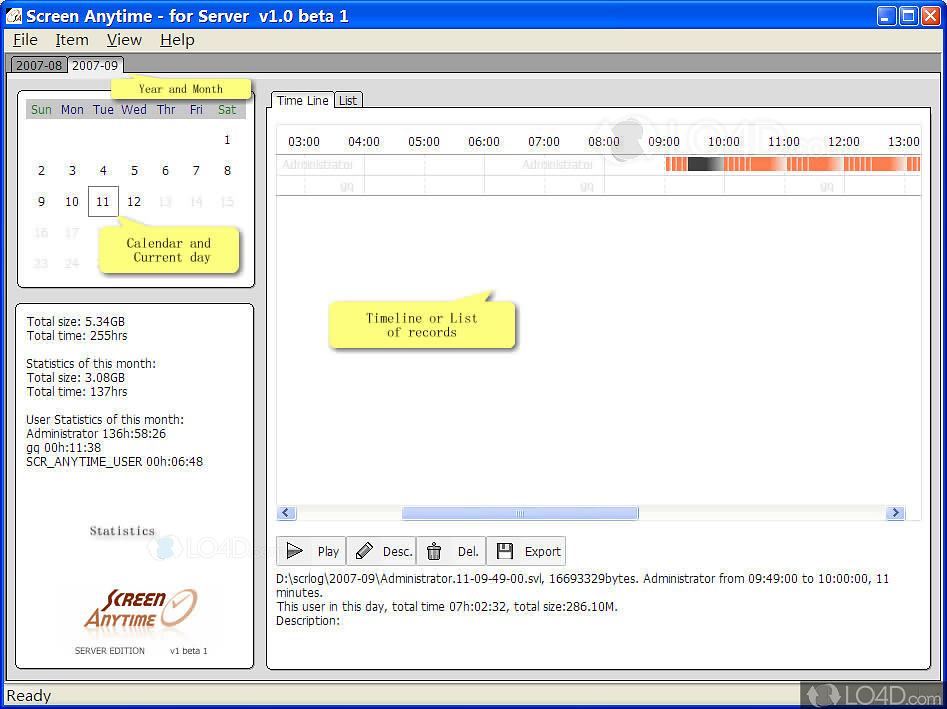Image resolution: width=947 pixels, height=709 pixels.
Task: Open the 2007-08 month tab
Action: [x=38, y=64]
